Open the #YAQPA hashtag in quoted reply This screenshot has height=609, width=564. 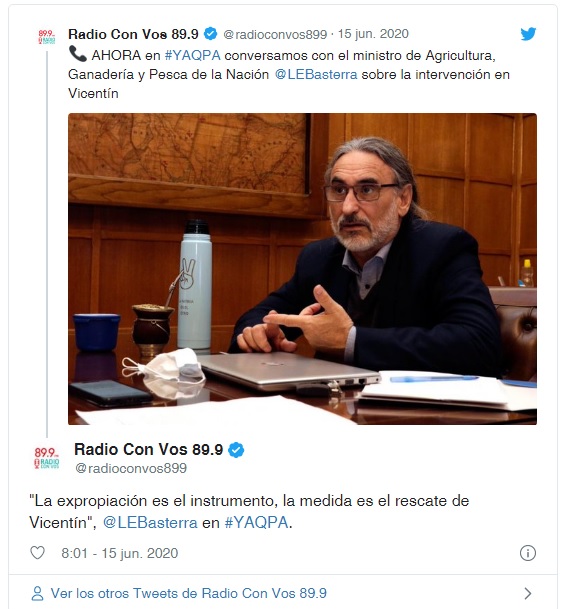(x=257, y=522)
